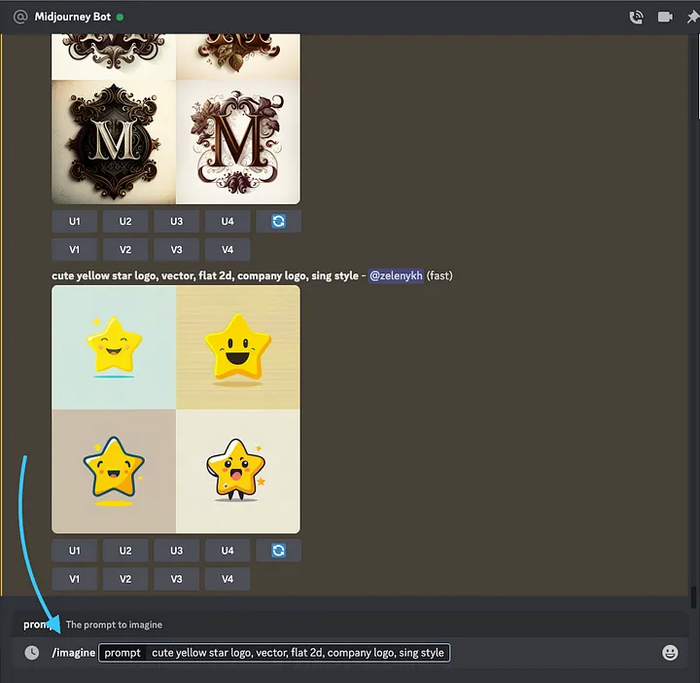Start a video call from the header
Viewport: 700px width, 683px height.
(x=665, y=17)
